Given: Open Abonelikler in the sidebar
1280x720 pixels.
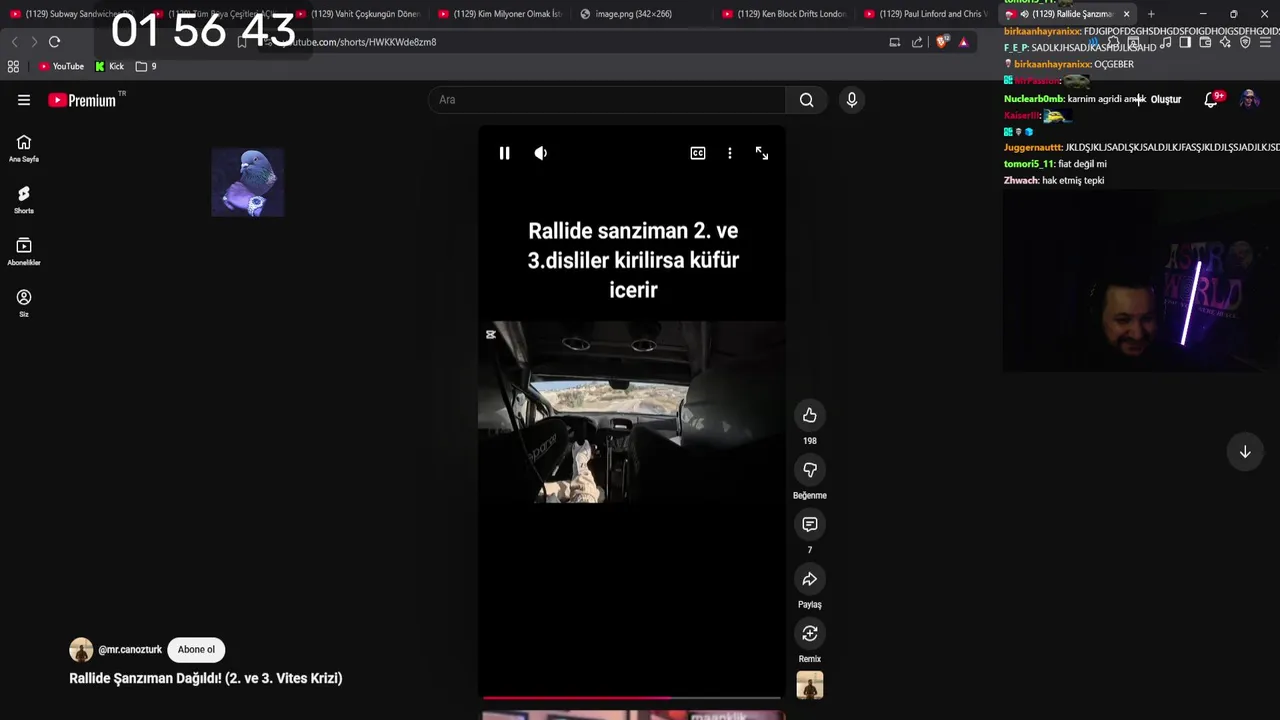Looking at the screenshot, I should click(x=24, y=251).
